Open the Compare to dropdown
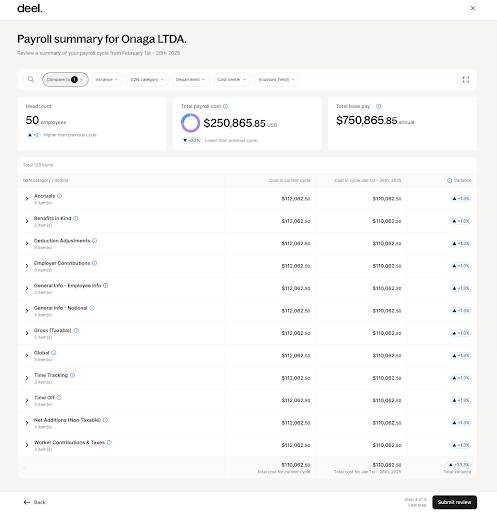Screen dimensions: 497x512 [65, 79]
